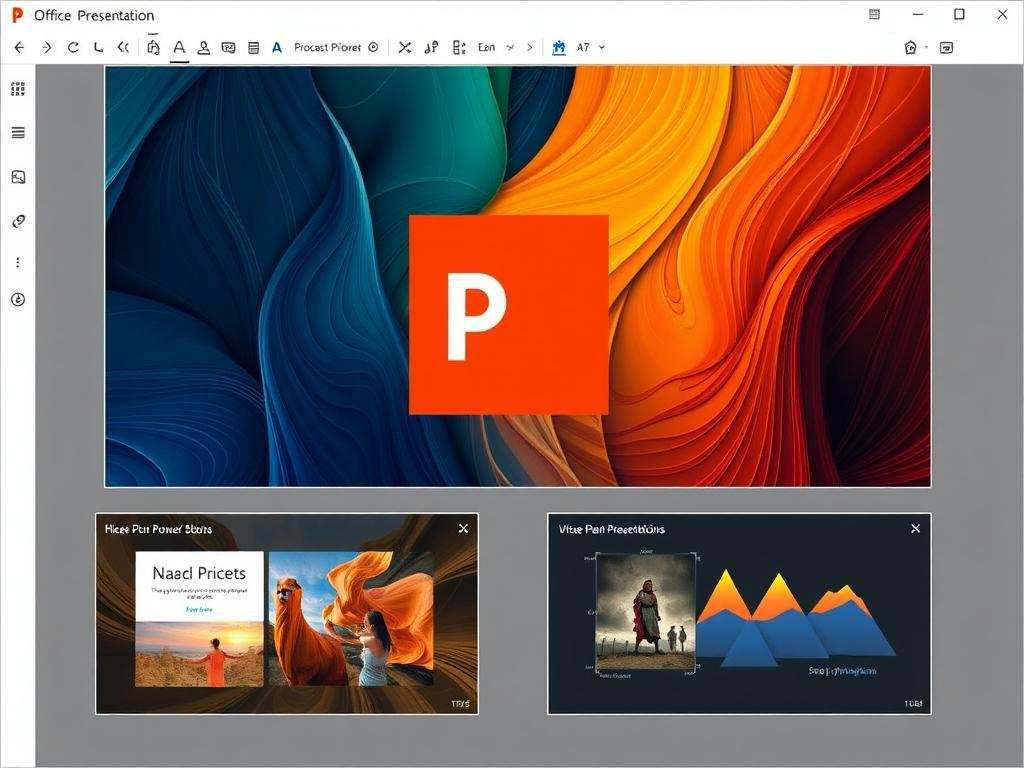
Task: Click the double left chevron icon
Action: [123, 48]
